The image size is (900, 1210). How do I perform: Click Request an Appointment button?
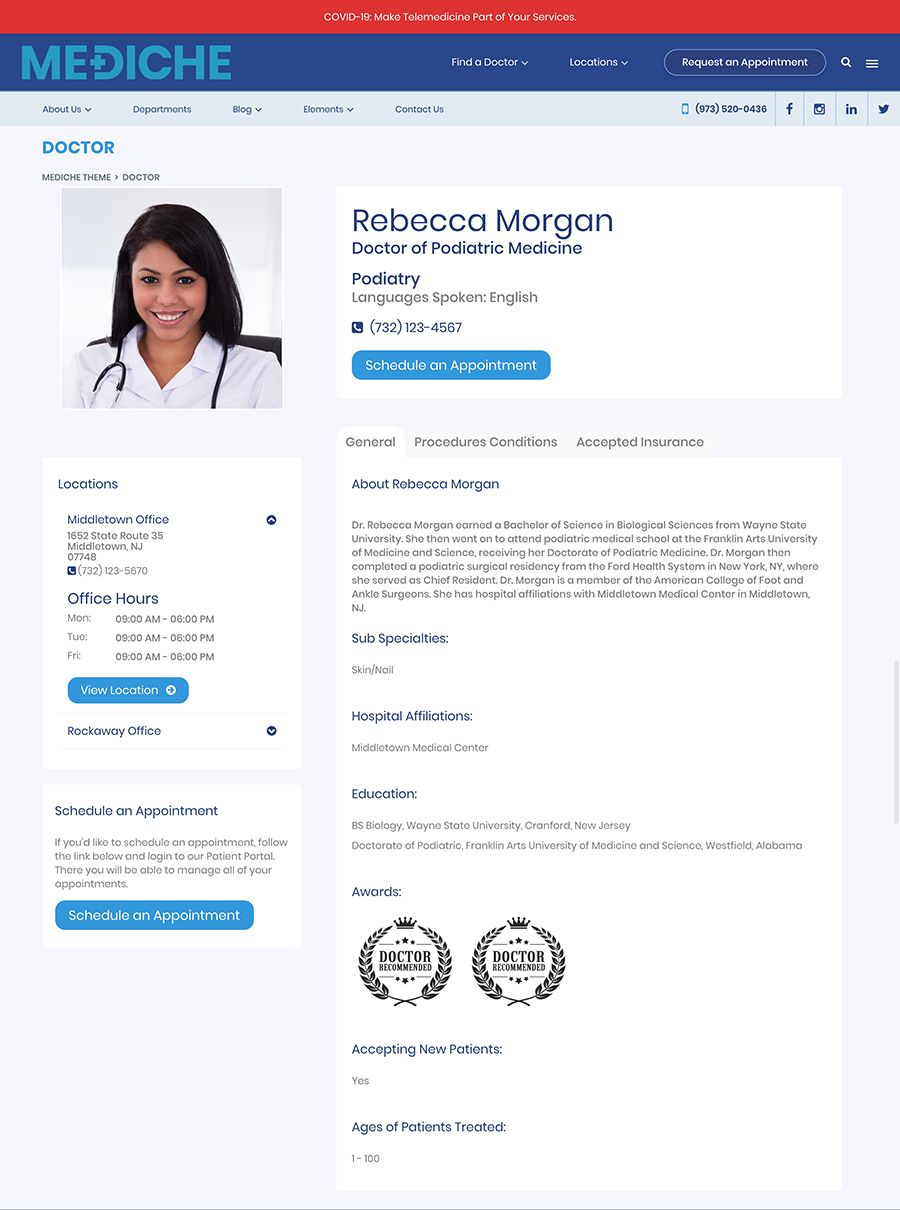coord(745,62)
